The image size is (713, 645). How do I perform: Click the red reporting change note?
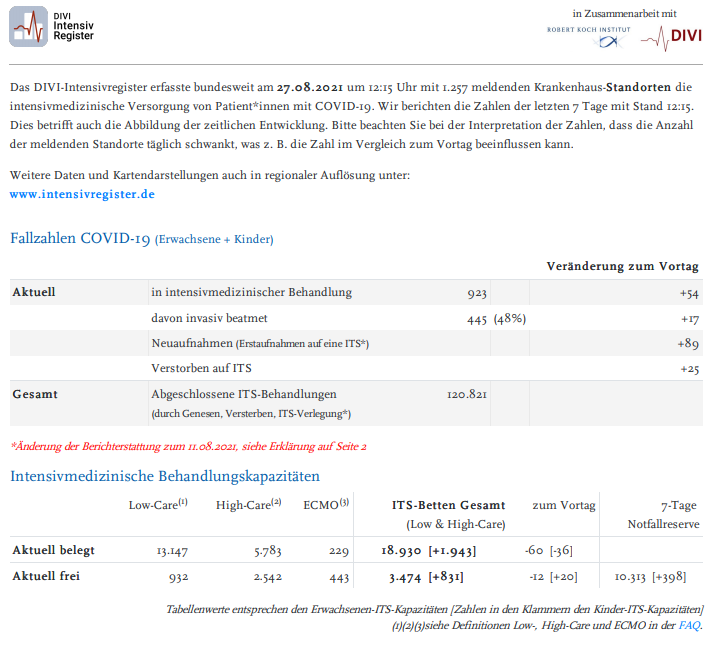tap(188, 445)
